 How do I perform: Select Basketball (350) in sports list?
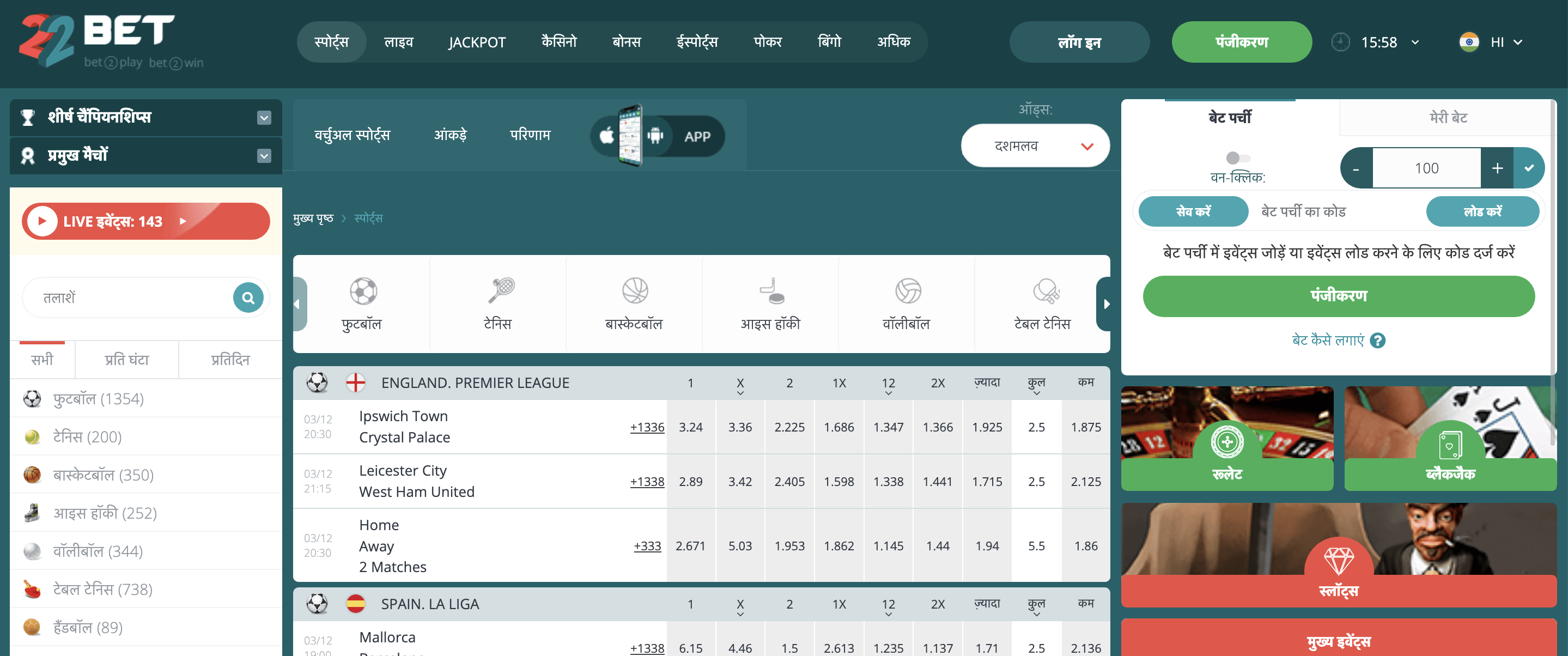(x=145, y=475)
